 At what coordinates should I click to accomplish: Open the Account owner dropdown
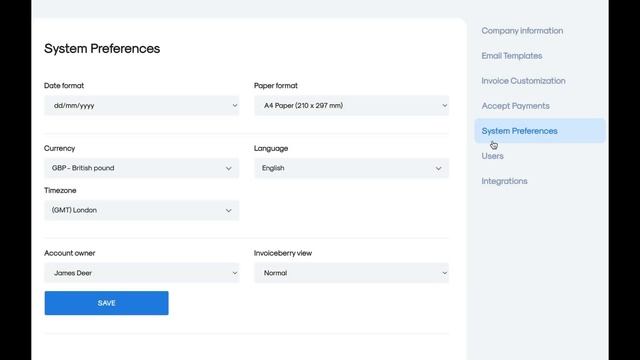142,273
